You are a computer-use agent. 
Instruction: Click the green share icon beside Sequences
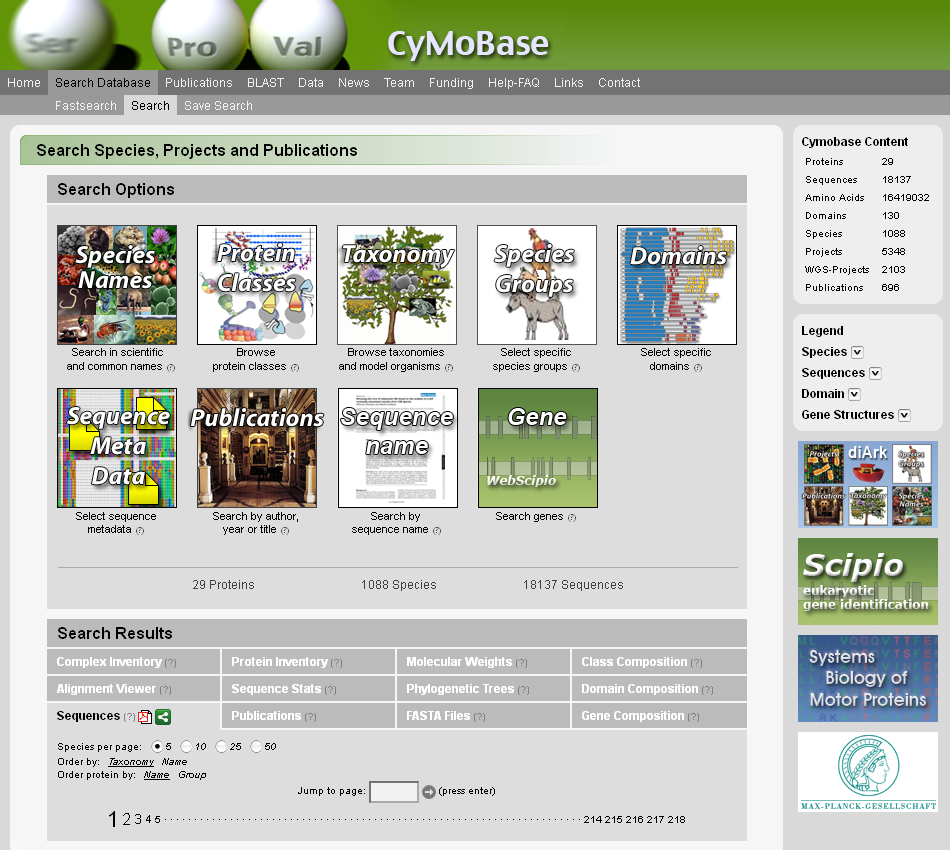(163, 717)
